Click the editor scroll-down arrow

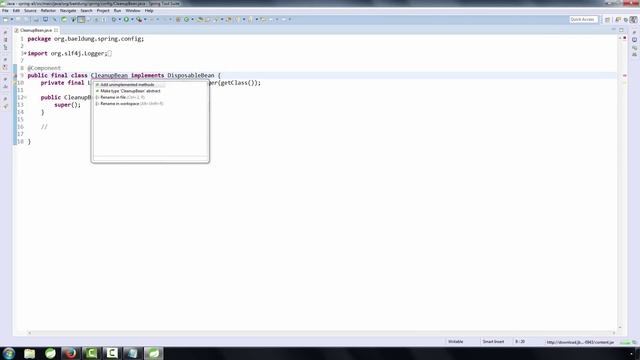coord(620,327)
